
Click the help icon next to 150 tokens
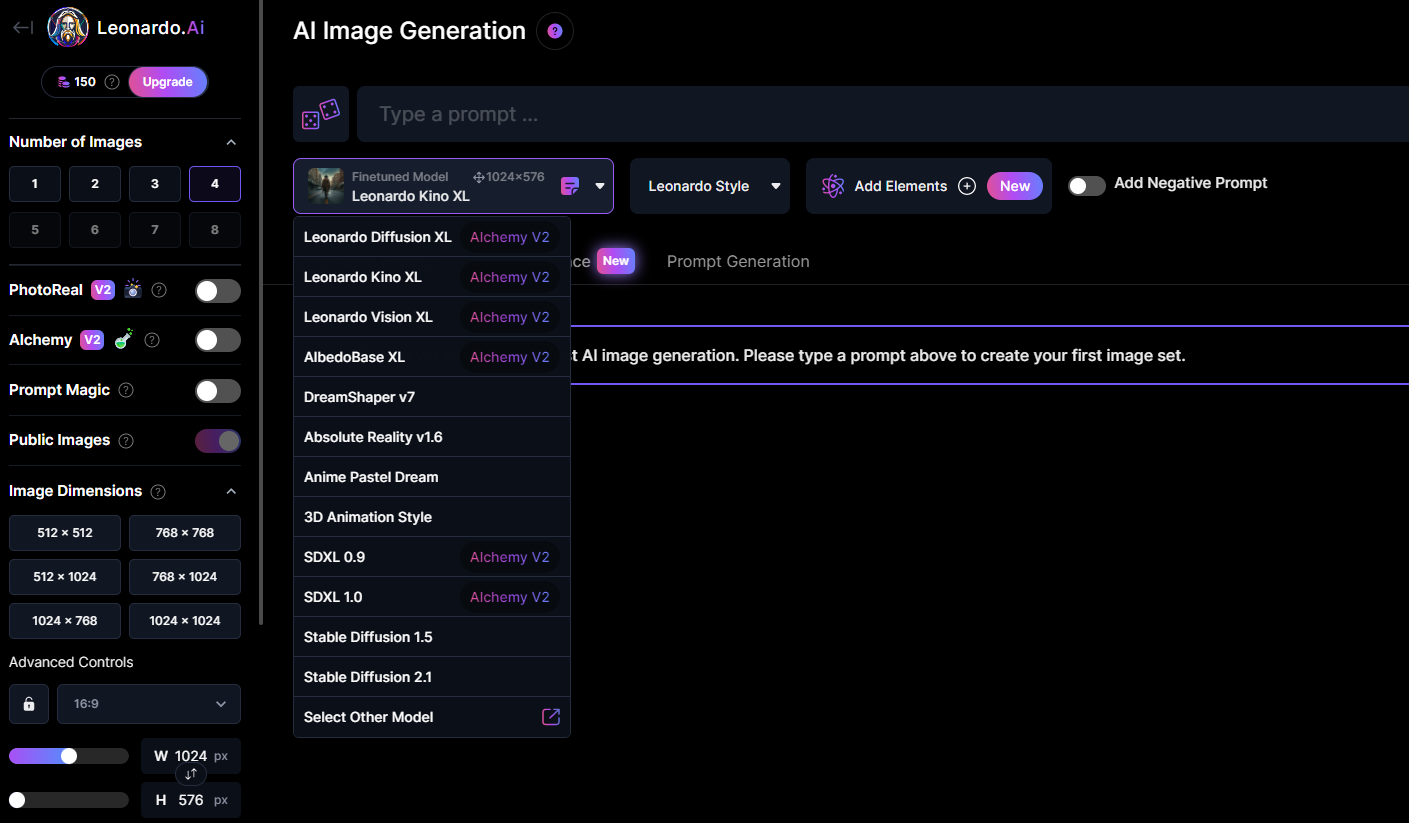(112, 82)
